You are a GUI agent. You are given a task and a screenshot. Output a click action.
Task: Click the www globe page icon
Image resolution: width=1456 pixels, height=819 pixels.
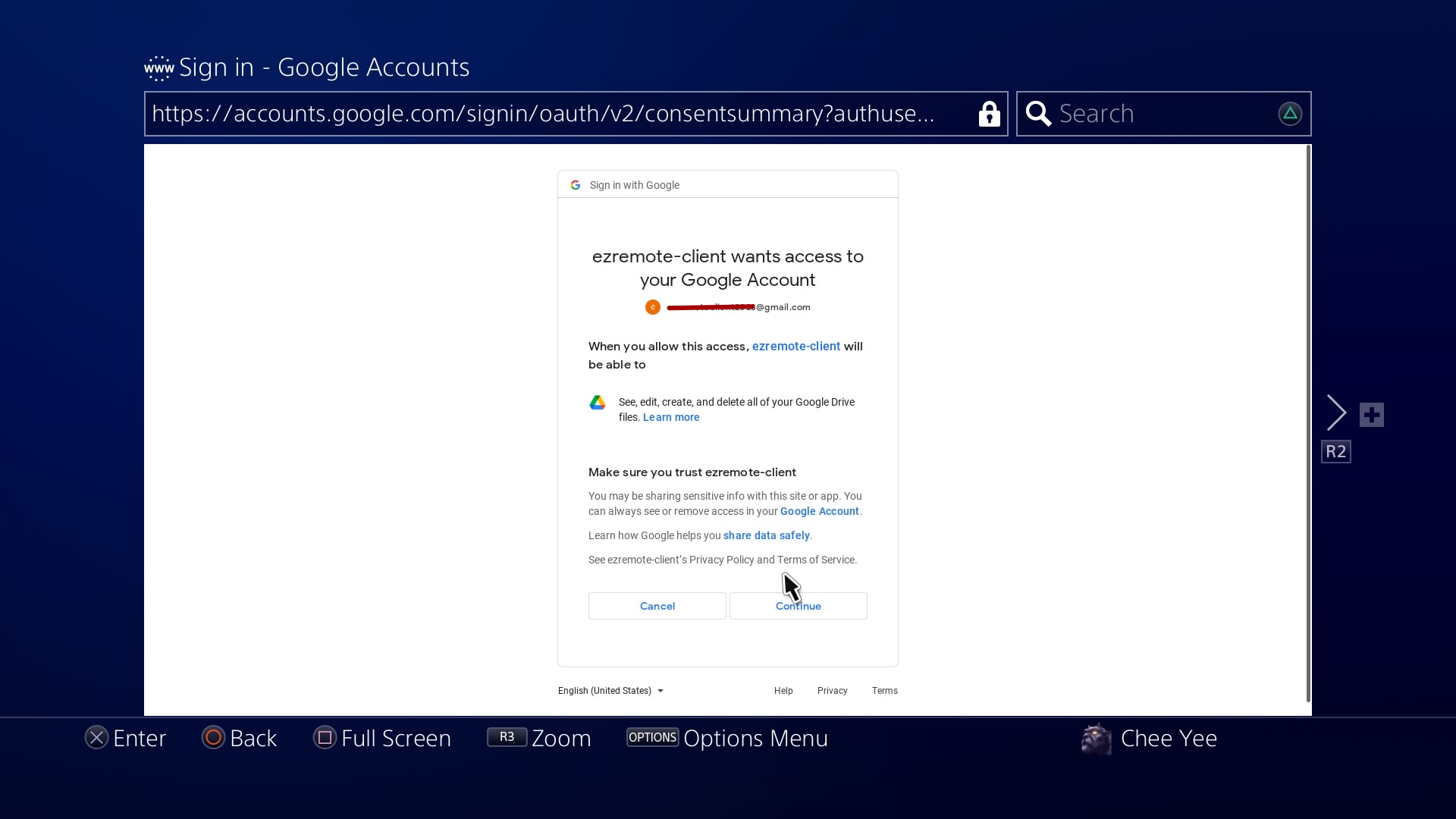pyautogui.click(x=158, y=68)
